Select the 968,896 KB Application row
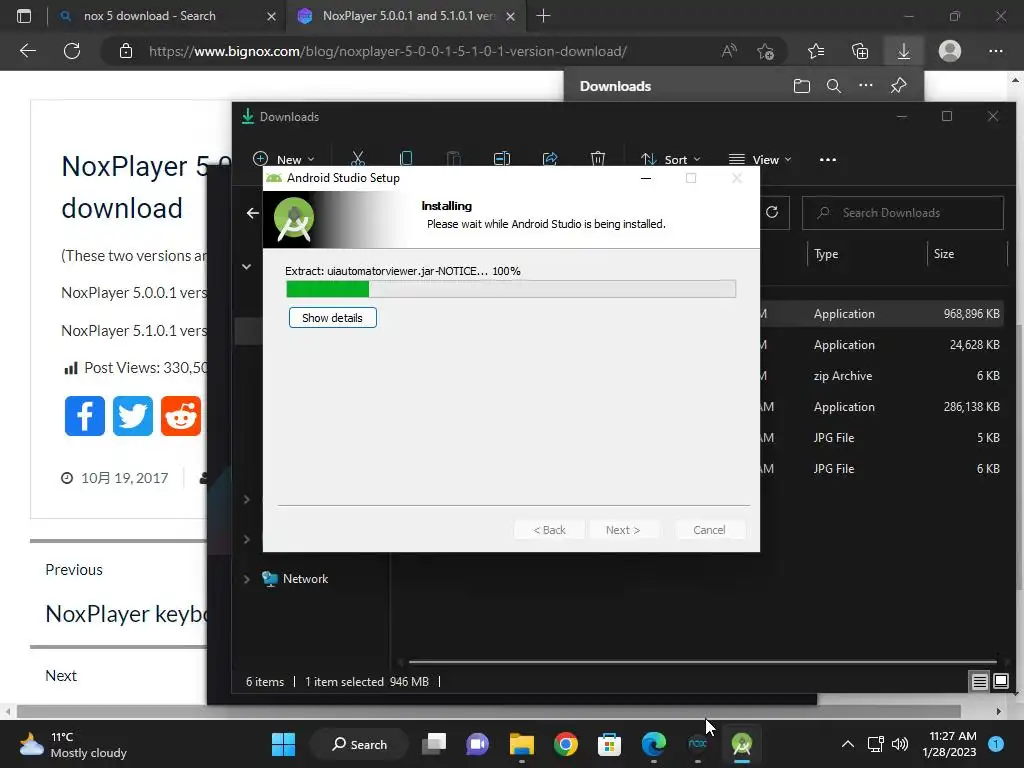 [882, 313]
